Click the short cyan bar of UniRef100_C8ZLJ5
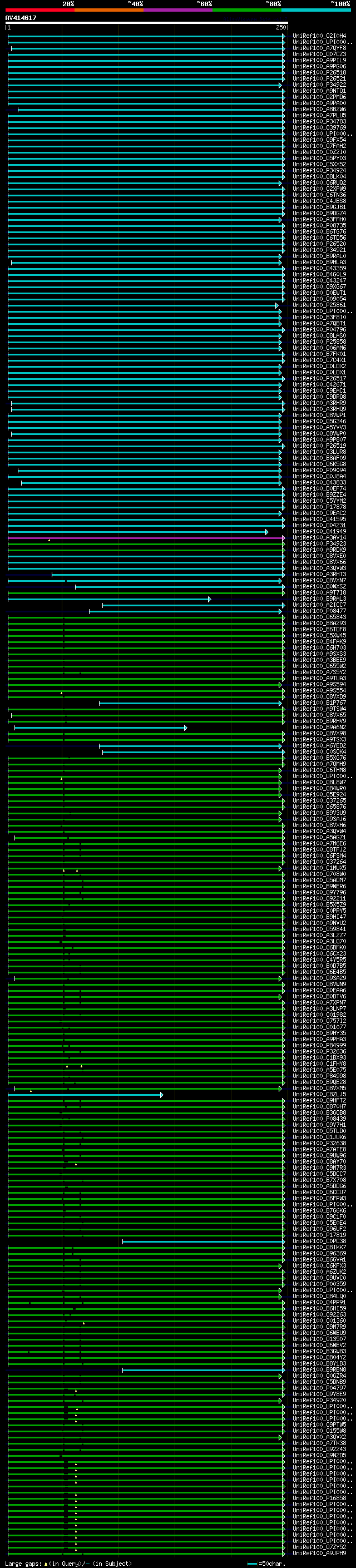The height and width of the screenshot is (1568, 356). (x=85, y=1095)
